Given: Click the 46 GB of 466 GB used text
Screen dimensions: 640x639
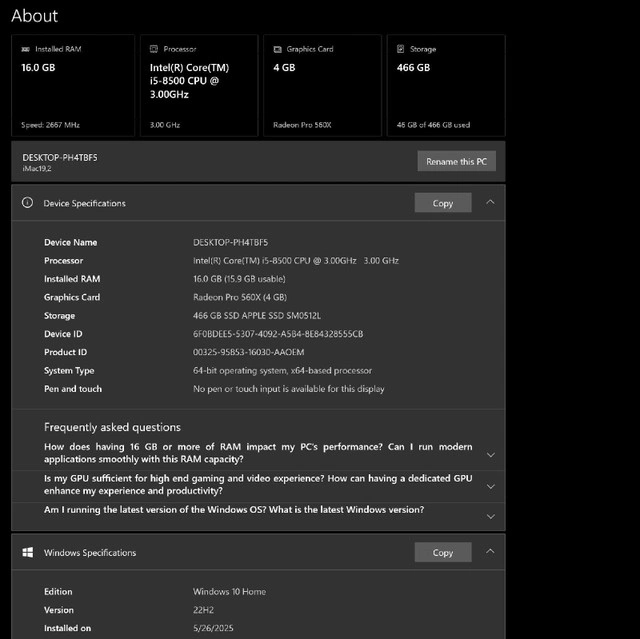Looking at the screenshot, I should click(433, 126).
